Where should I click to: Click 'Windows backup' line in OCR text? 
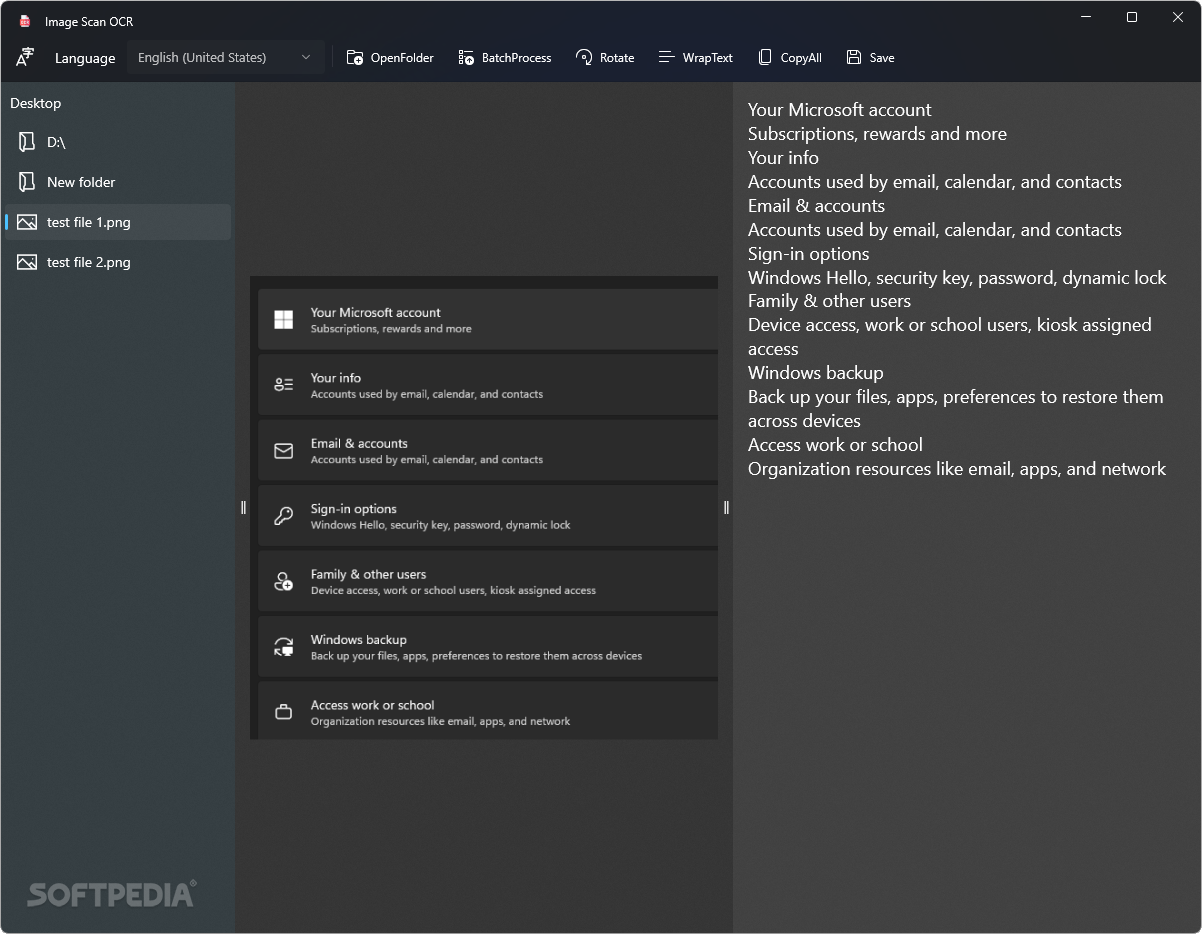pos(816,373)
